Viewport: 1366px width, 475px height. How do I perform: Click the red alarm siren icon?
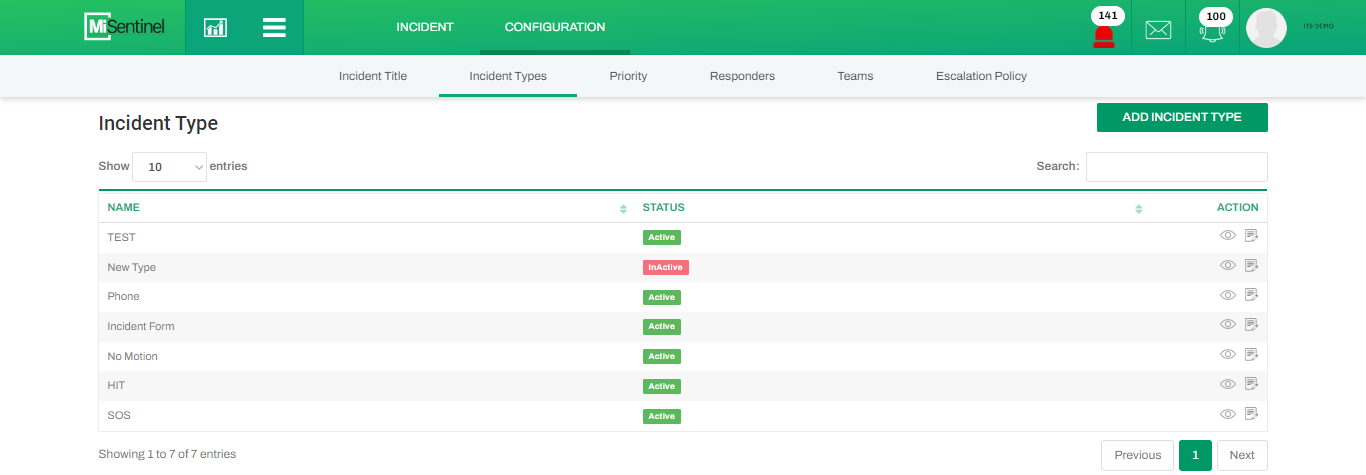coord(1104,36)
